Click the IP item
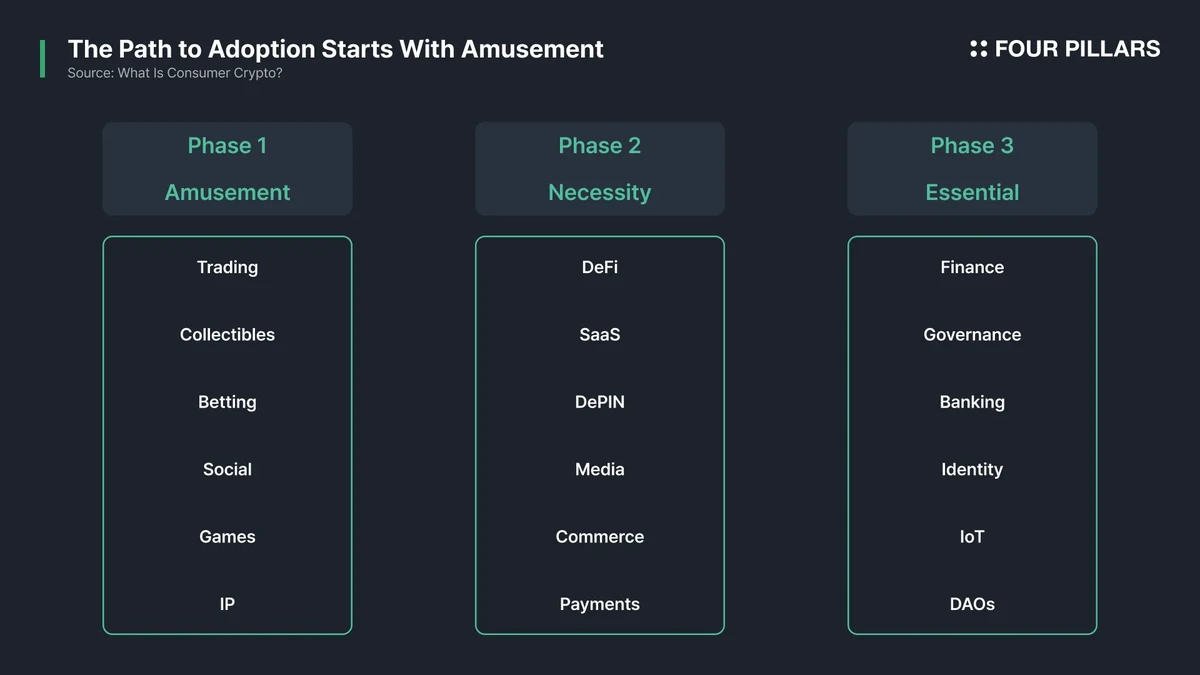Viewport: 1200px width, 675px height. coord(227,604)
